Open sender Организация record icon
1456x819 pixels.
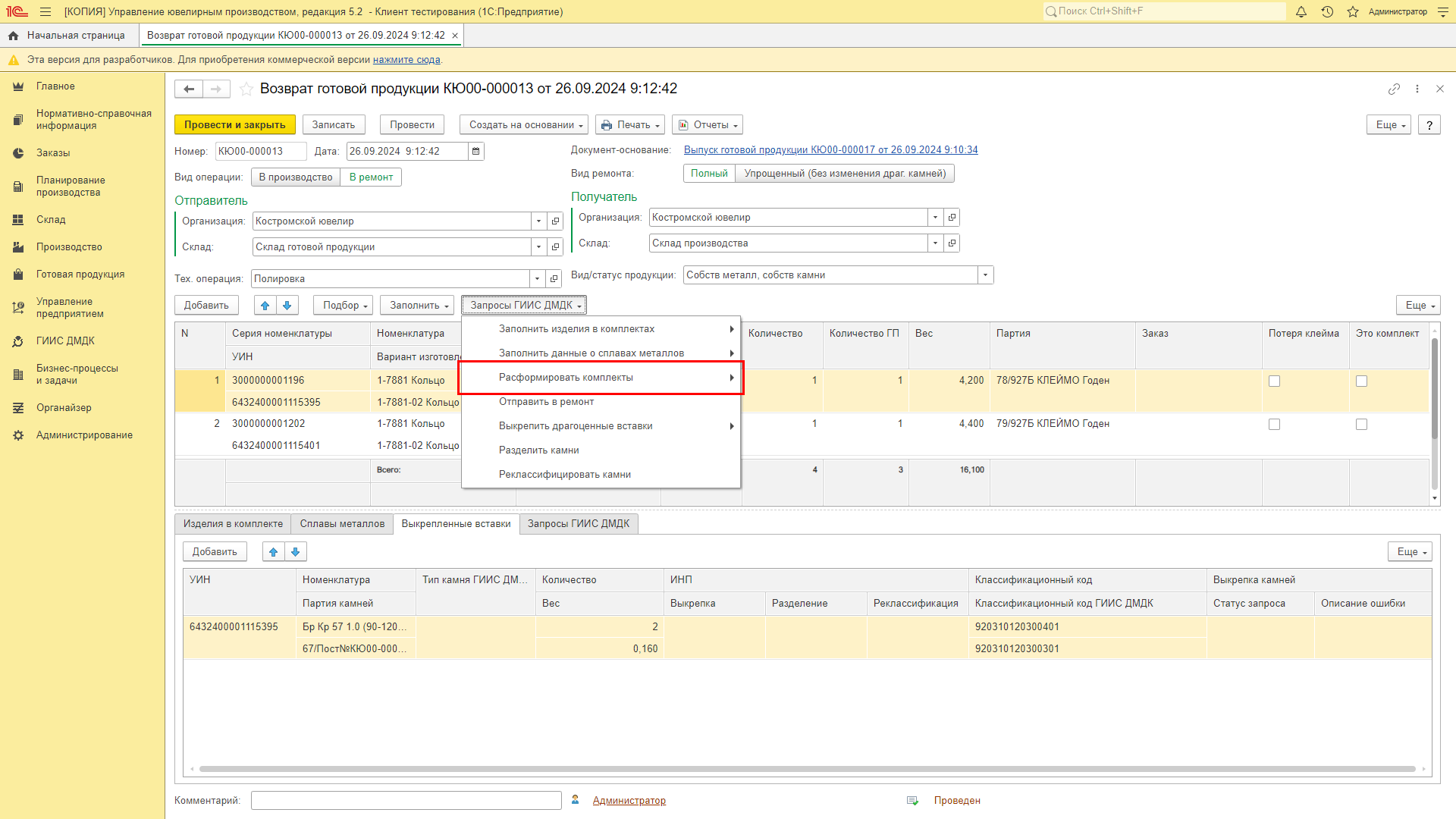coord(555,221)
